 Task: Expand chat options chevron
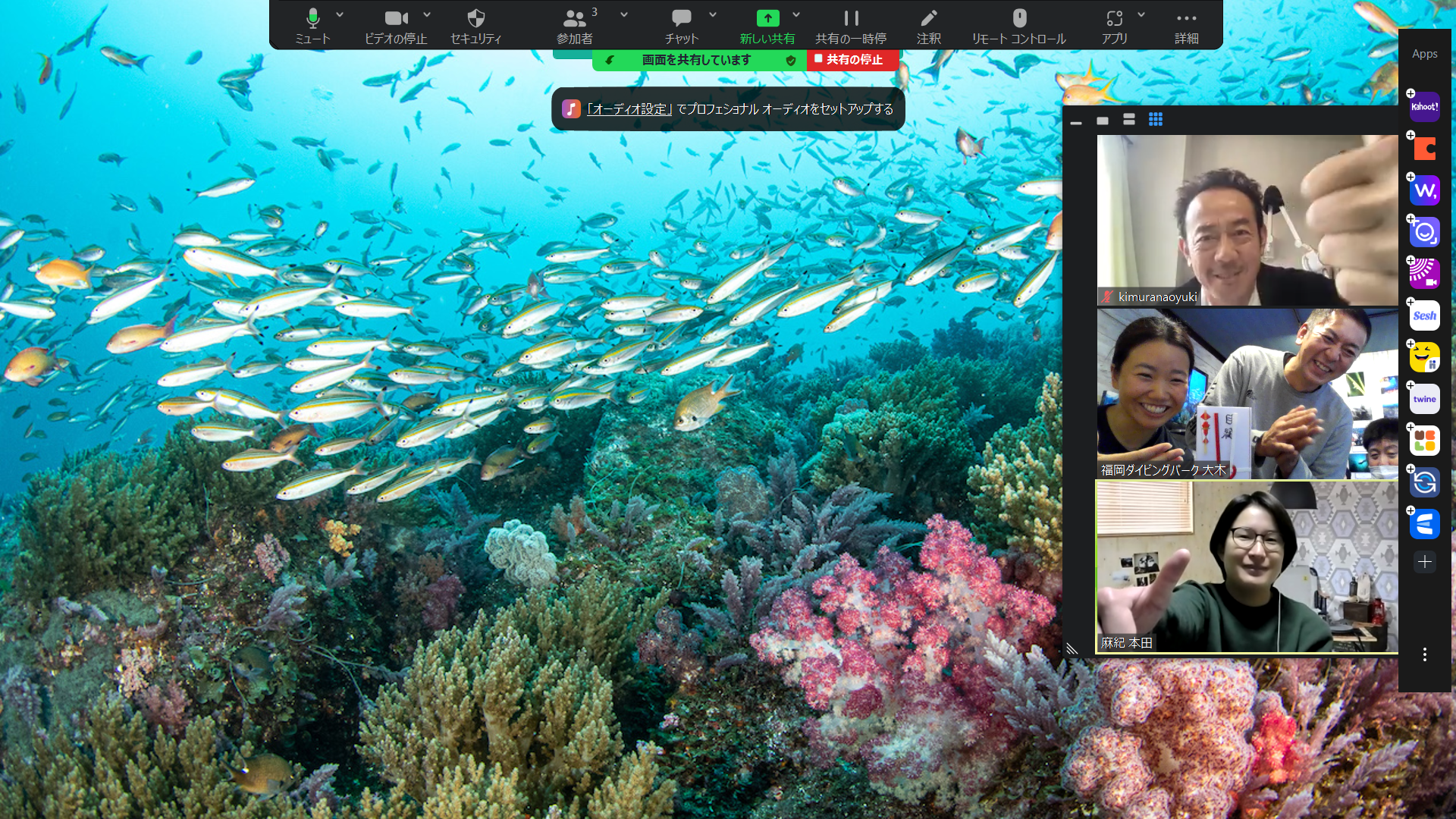point(713,14)
